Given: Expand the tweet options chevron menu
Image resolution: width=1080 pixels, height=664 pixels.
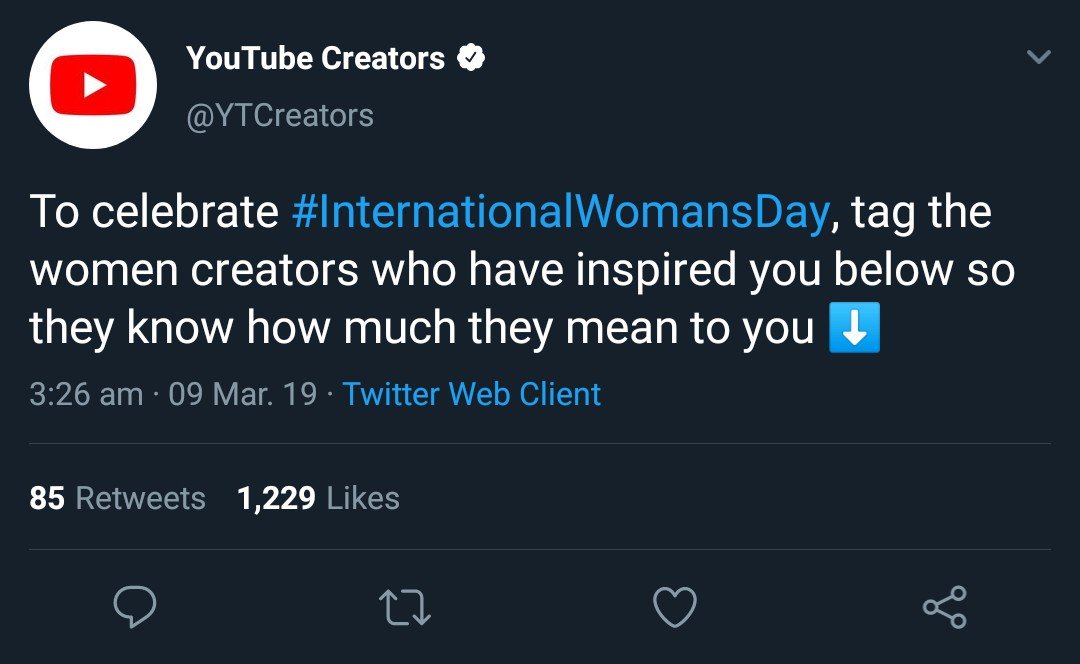Looking at the screenshot, I should (x=1039, y=58).
